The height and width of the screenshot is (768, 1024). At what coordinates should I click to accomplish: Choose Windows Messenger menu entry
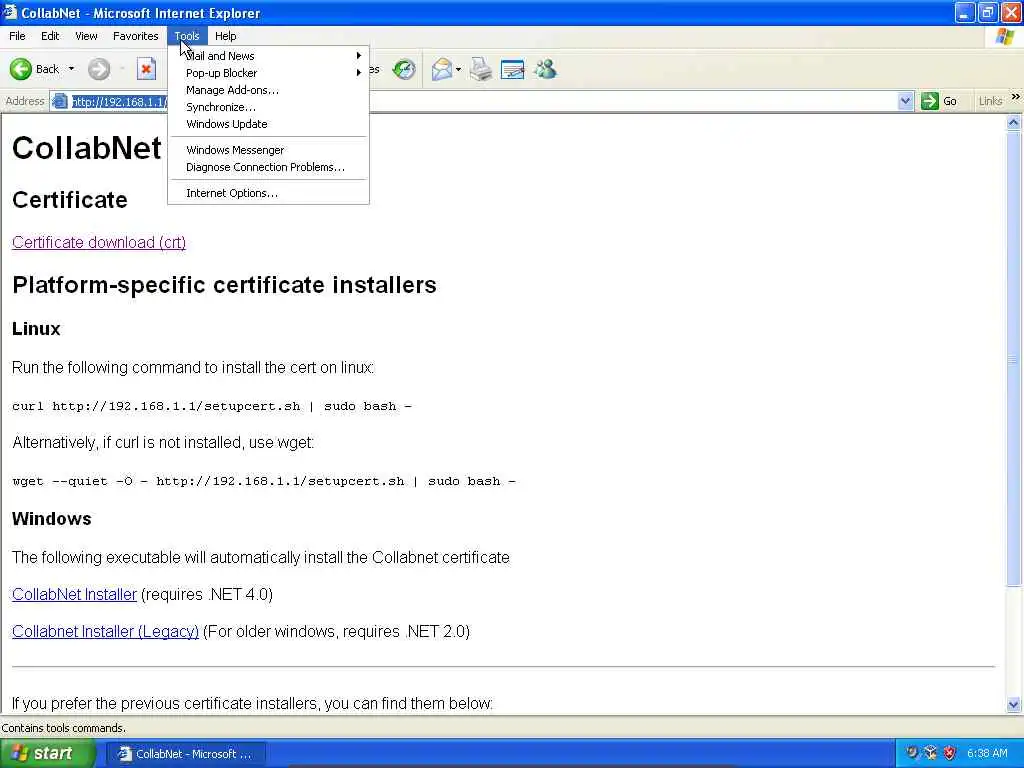[x=268, y=150]
